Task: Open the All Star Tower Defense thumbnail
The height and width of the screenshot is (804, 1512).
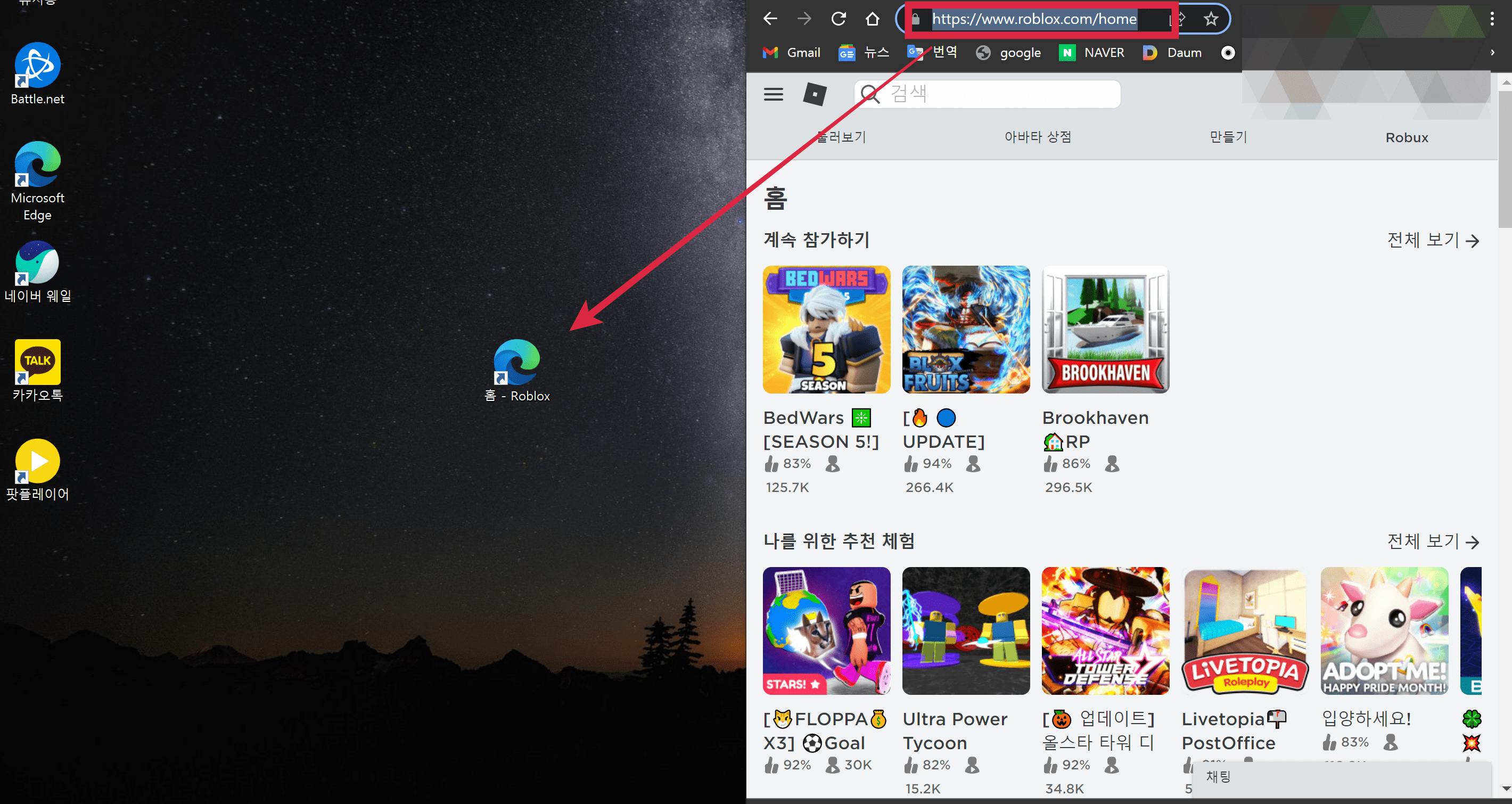Action: pos(1106,630)
